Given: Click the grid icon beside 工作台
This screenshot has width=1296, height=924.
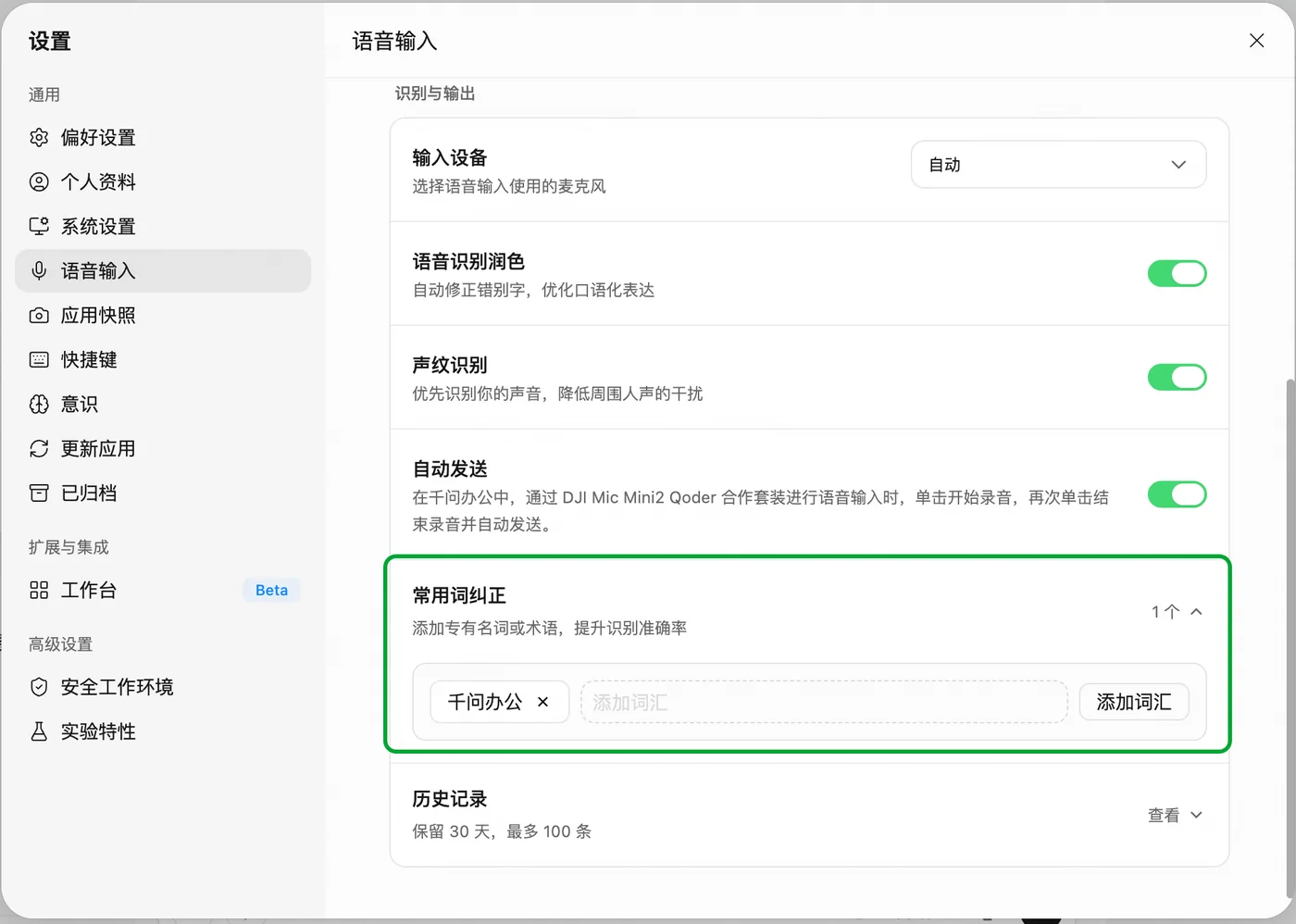Looking at the screenshot, I should pyautogui.click(x=39, y=591).
